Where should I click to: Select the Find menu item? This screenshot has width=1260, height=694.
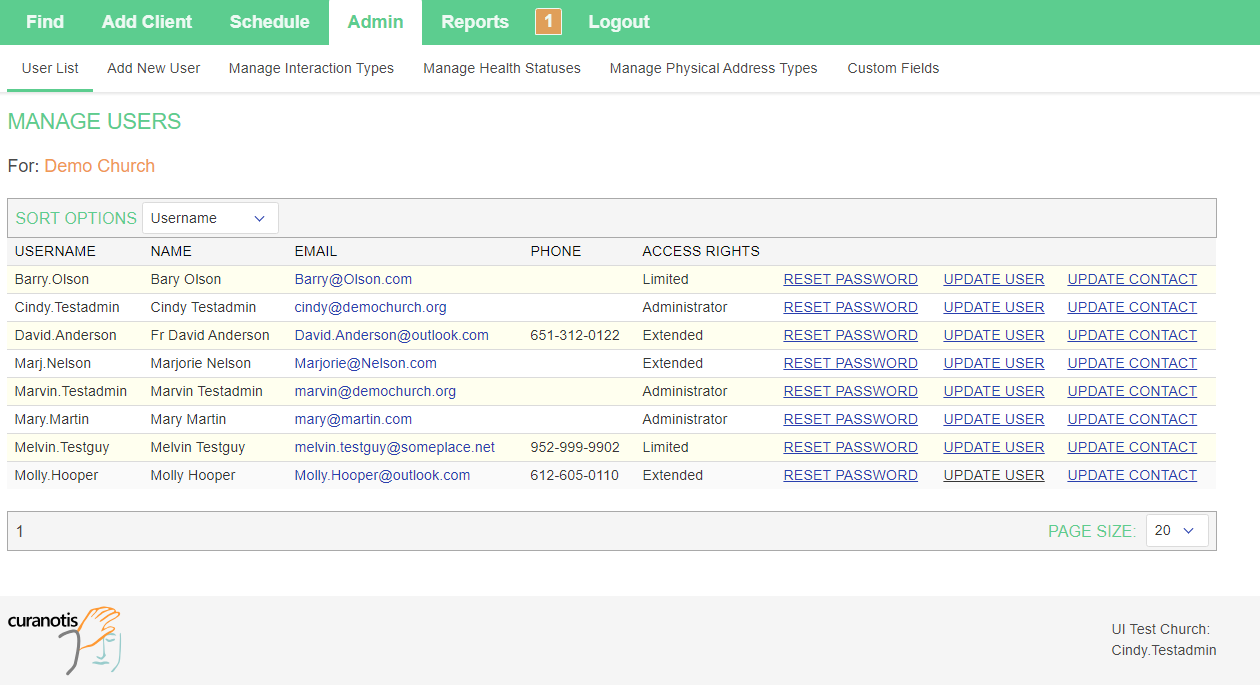pos(45,22)
